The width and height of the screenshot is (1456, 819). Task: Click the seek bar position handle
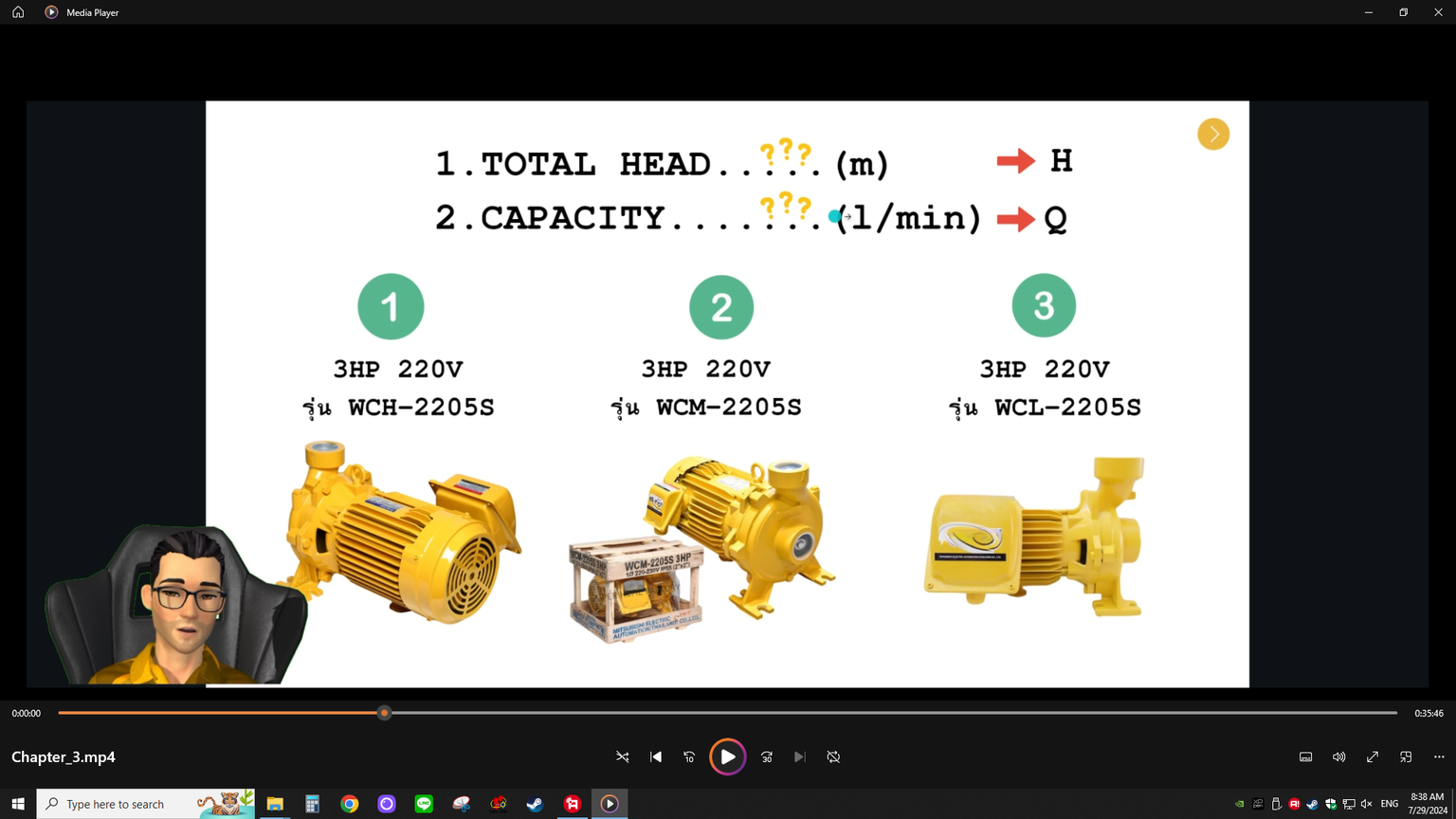(384, 713)
